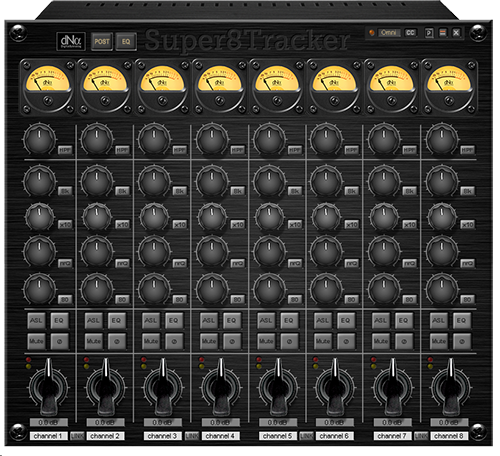Toggle the nrQ switch on channel 4
This screenshot has height=456, width=500.
point(237,263)
